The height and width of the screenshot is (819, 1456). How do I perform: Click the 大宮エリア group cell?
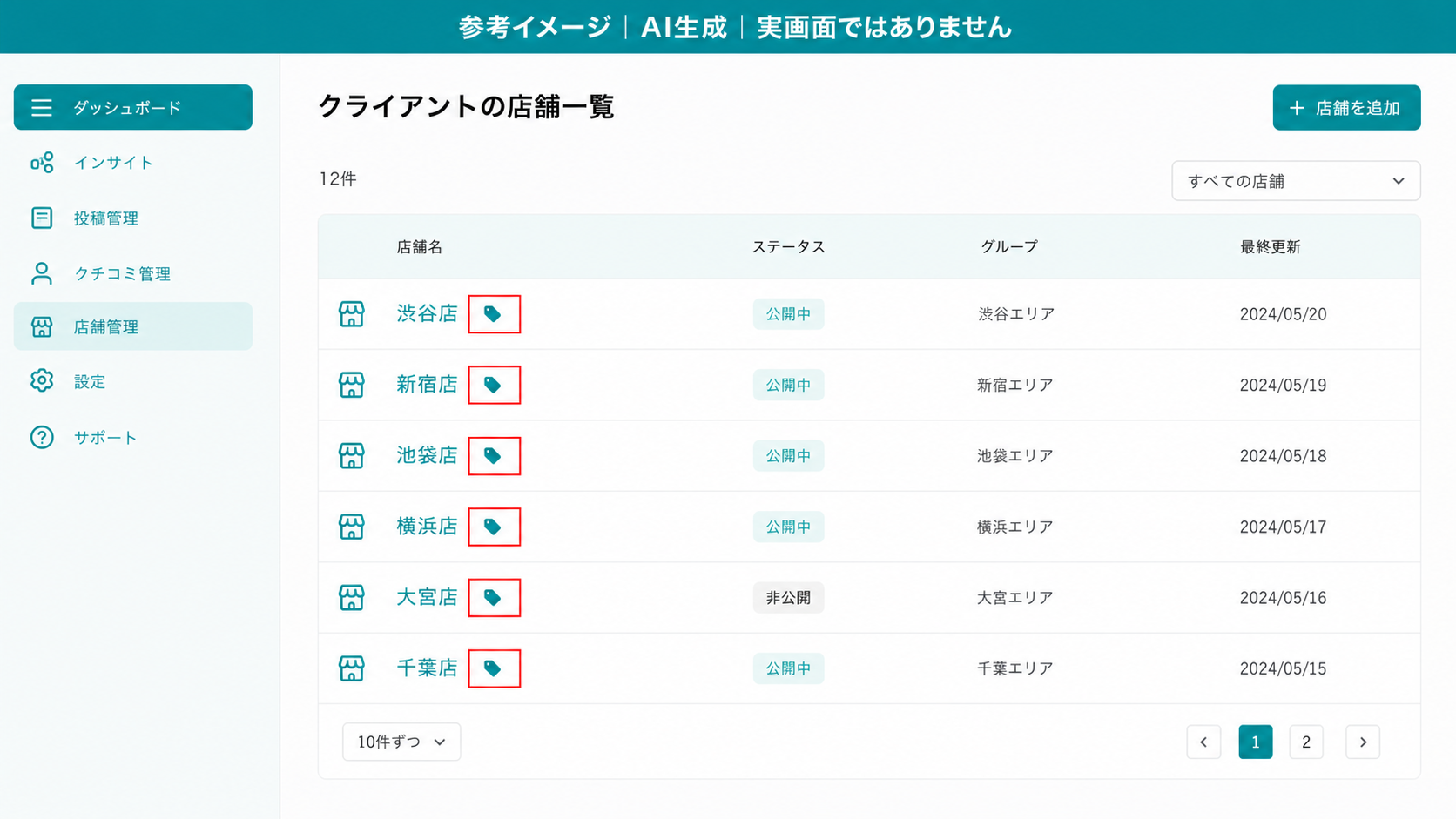(x=1015, y=598)
